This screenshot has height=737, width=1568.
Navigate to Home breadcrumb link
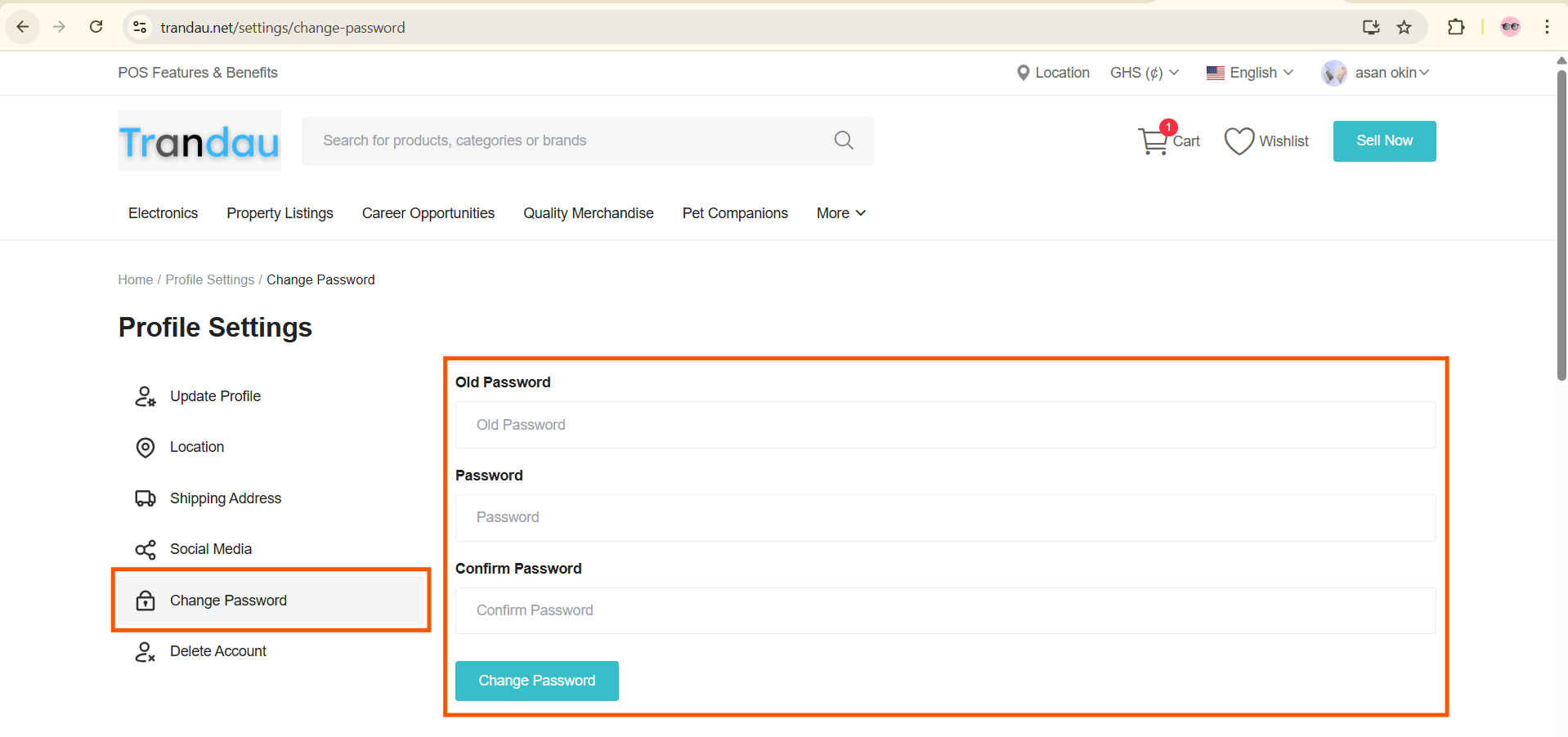pyautogui.click(x=135, y=279)
